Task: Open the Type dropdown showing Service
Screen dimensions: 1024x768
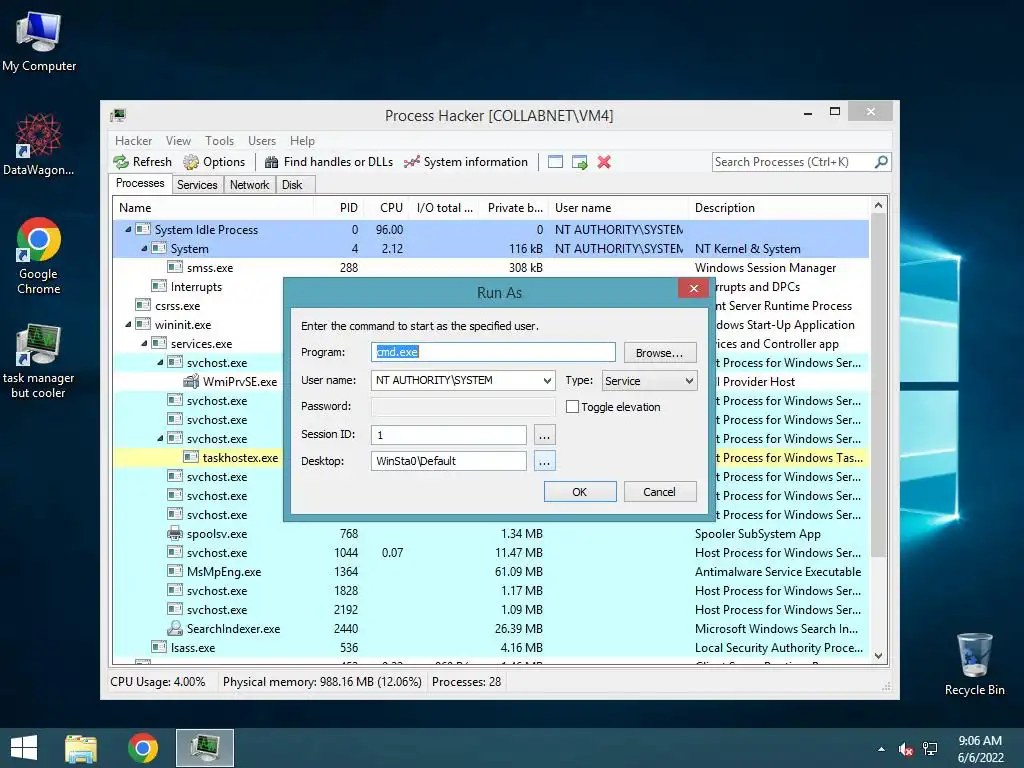Action: tap(649, 381)
